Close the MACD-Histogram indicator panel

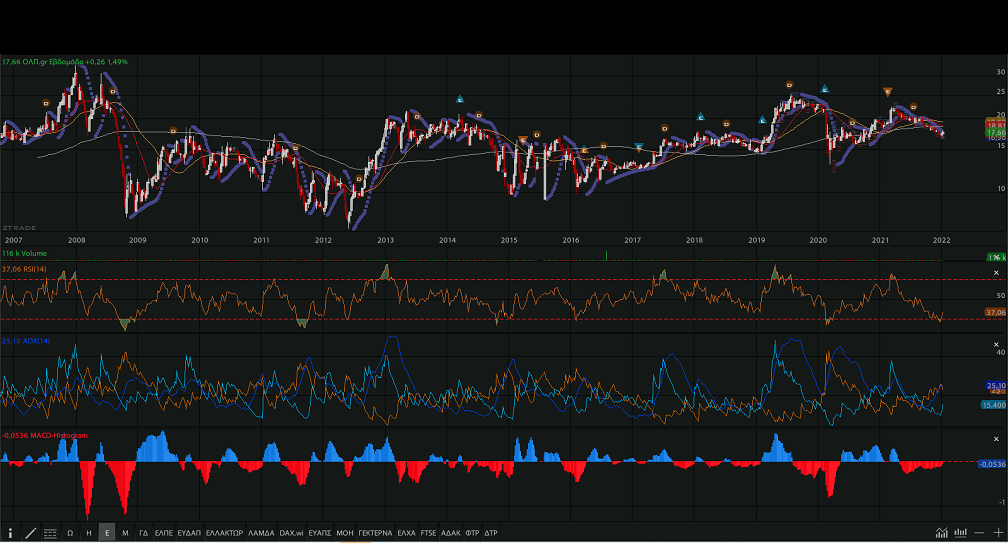[996, 439]
